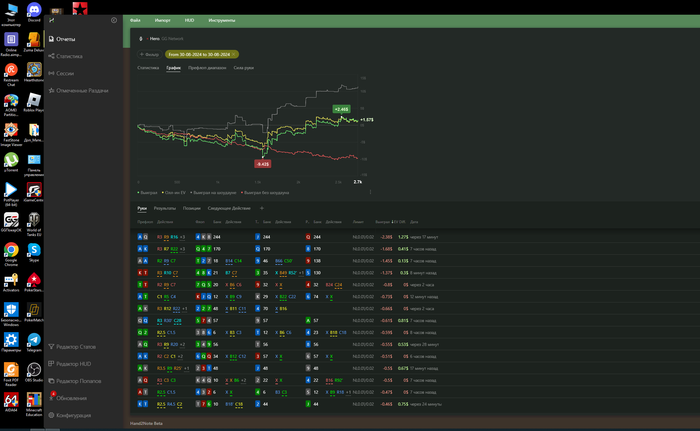This screenshot has height=431, width=700.
Task: Open the Инструменты menu
Action: [221, 20]
